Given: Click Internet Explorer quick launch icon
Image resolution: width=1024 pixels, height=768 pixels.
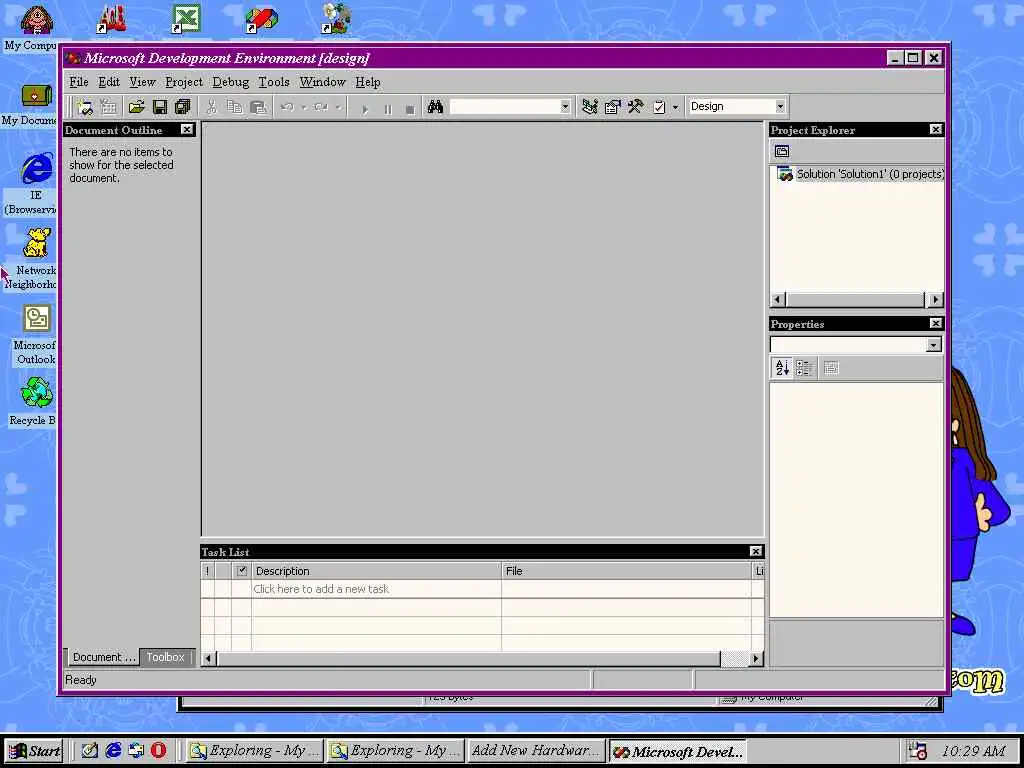Looking at the screenshot, I should 113,750.
